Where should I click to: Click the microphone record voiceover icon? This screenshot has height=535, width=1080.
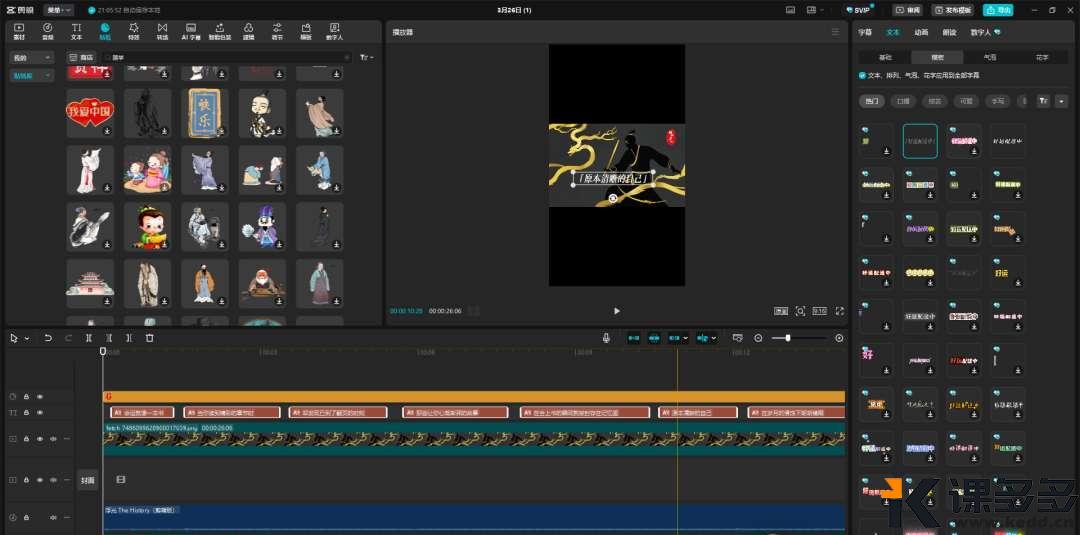click(606, 338)
